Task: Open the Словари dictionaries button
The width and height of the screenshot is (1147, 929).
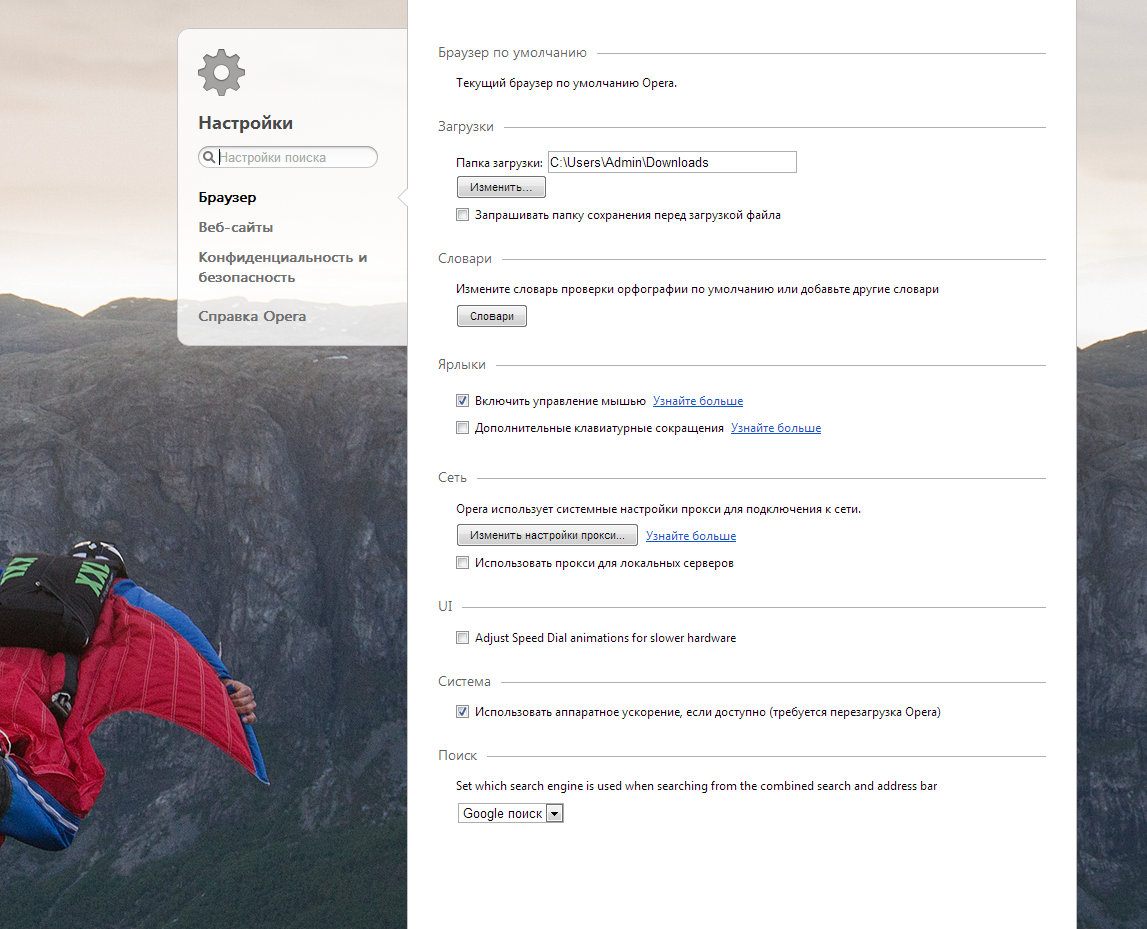Action: 492,316
